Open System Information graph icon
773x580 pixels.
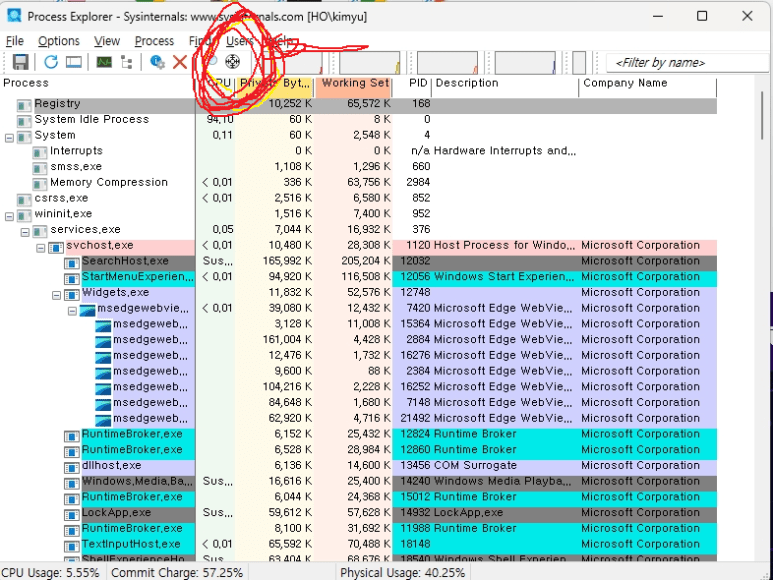pos(104,62)
